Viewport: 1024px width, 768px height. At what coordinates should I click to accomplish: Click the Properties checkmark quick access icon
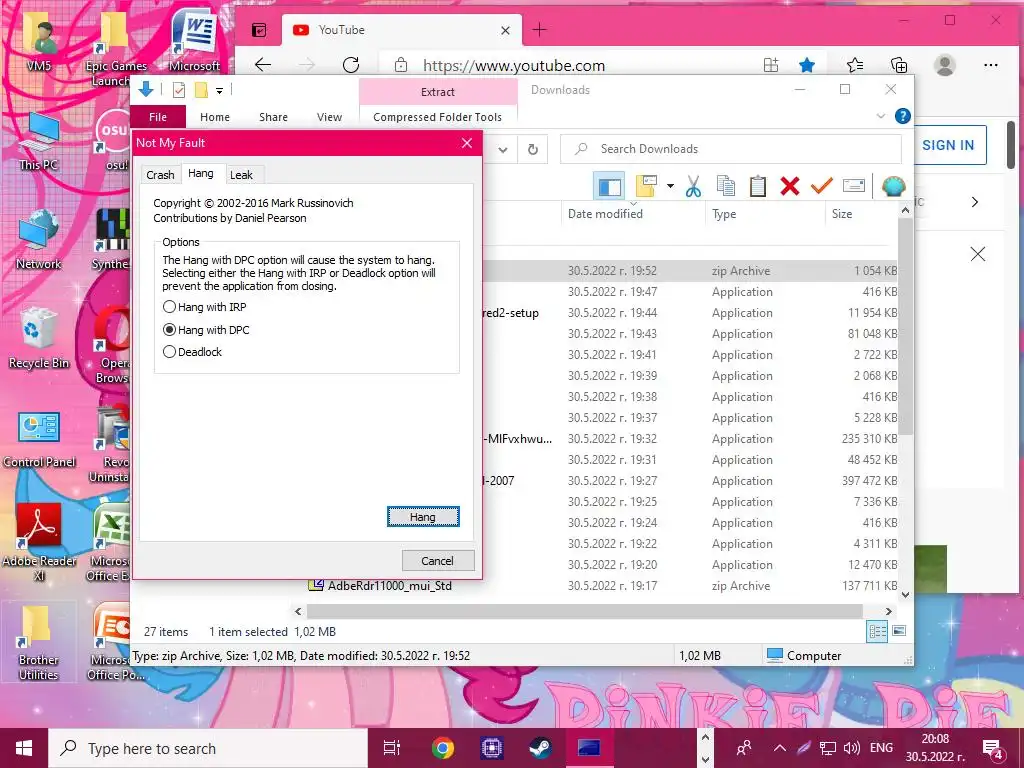tap(179, 90)
